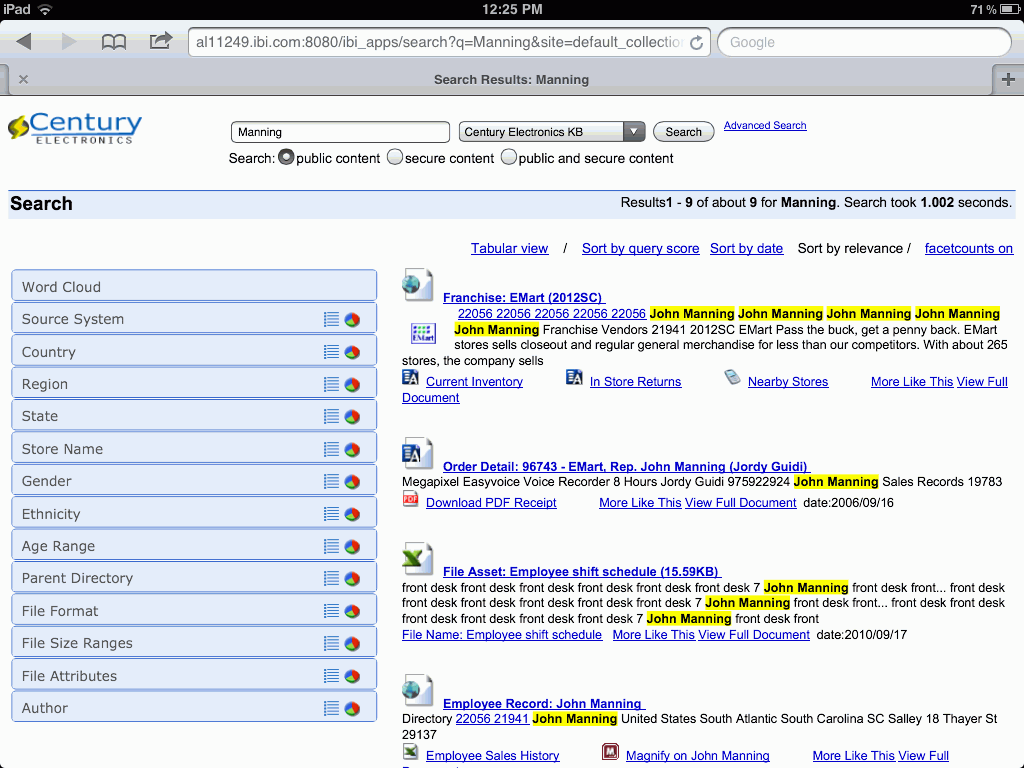1024x768 pixels.
Task: Click the State pie chart icon
Action: point(353,416)
